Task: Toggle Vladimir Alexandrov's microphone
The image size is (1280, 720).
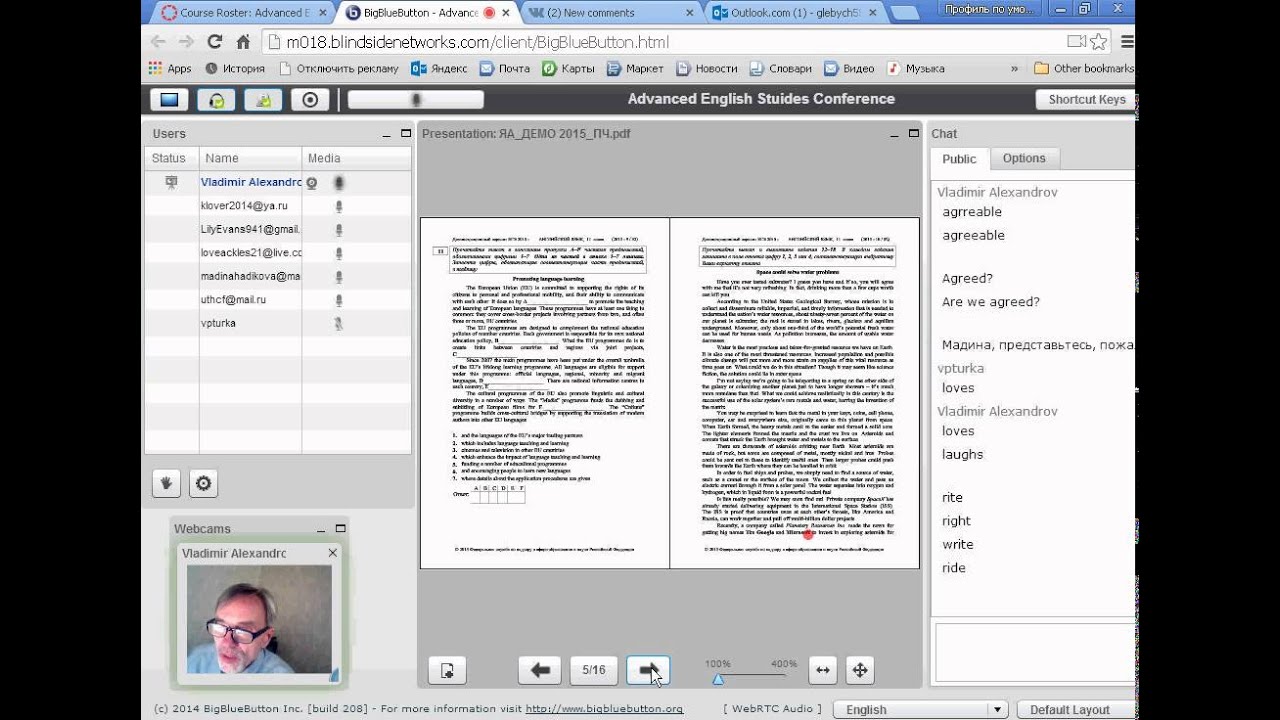Action: tap(339, 183)
